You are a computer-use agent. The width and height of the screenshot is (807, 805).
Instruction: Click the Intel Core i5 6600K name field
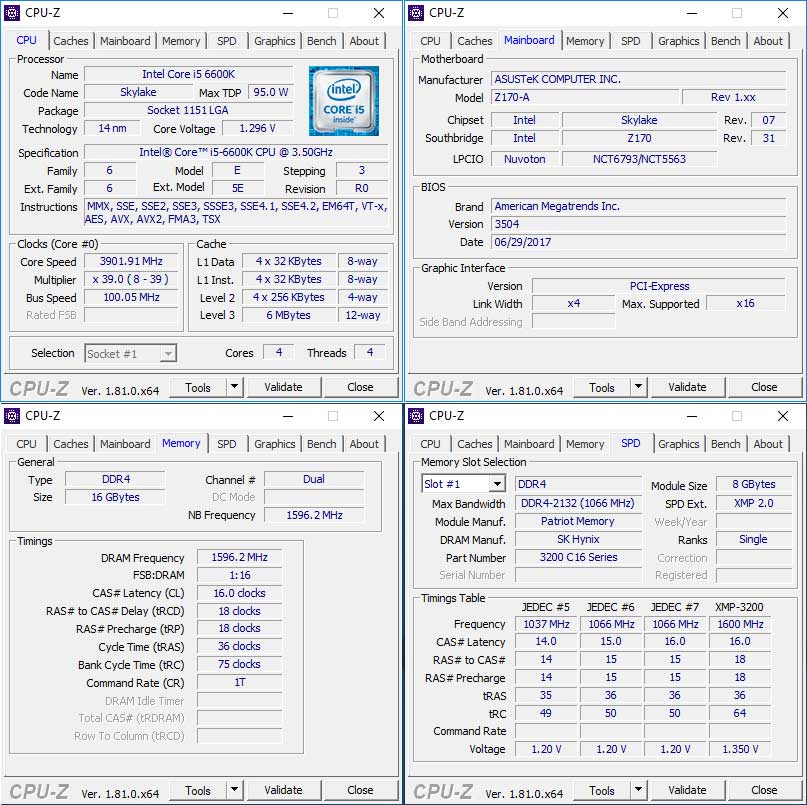tap(188, 74)
